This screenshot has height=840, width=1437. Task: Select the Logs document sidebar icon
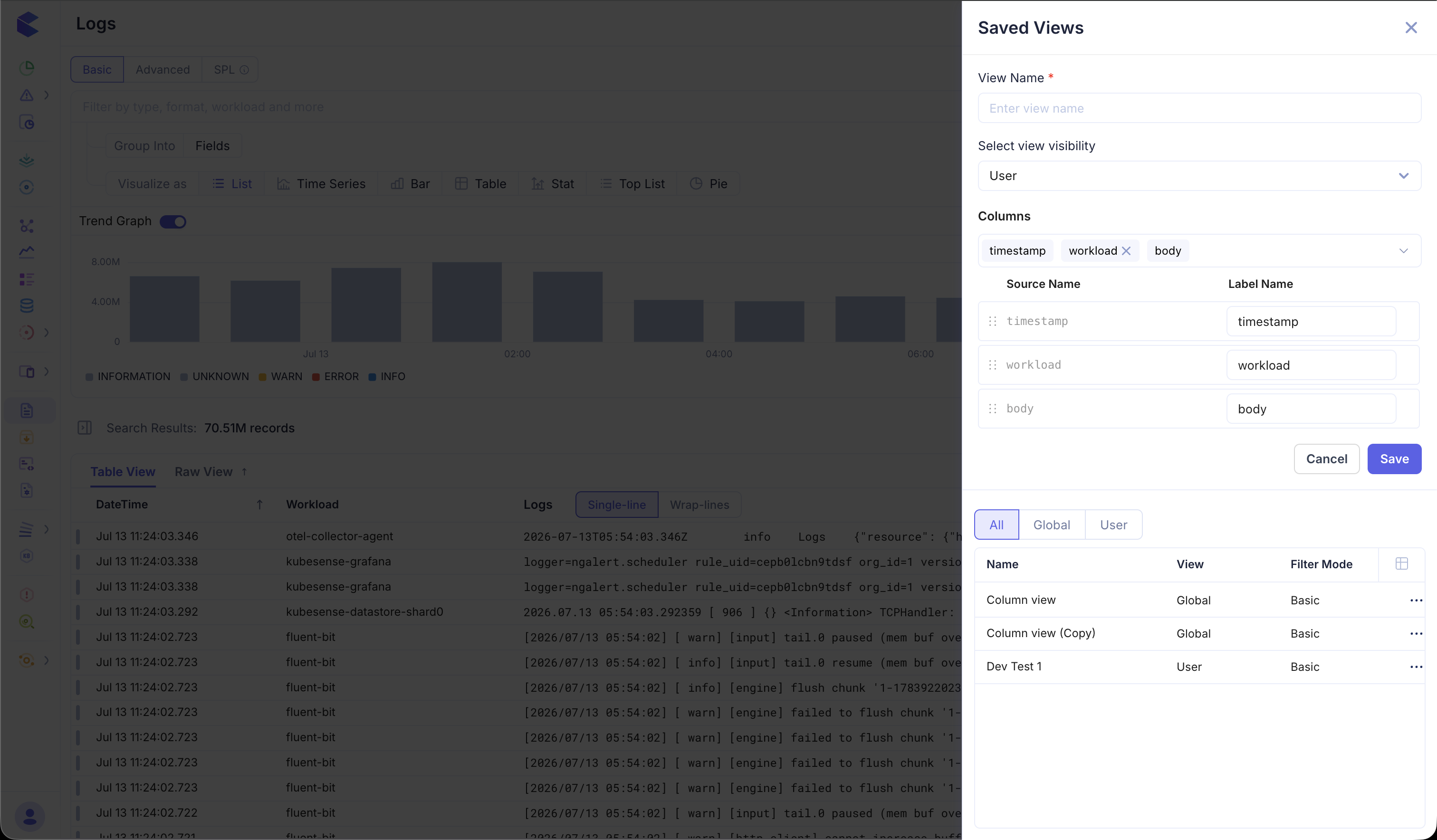point(27,410)
